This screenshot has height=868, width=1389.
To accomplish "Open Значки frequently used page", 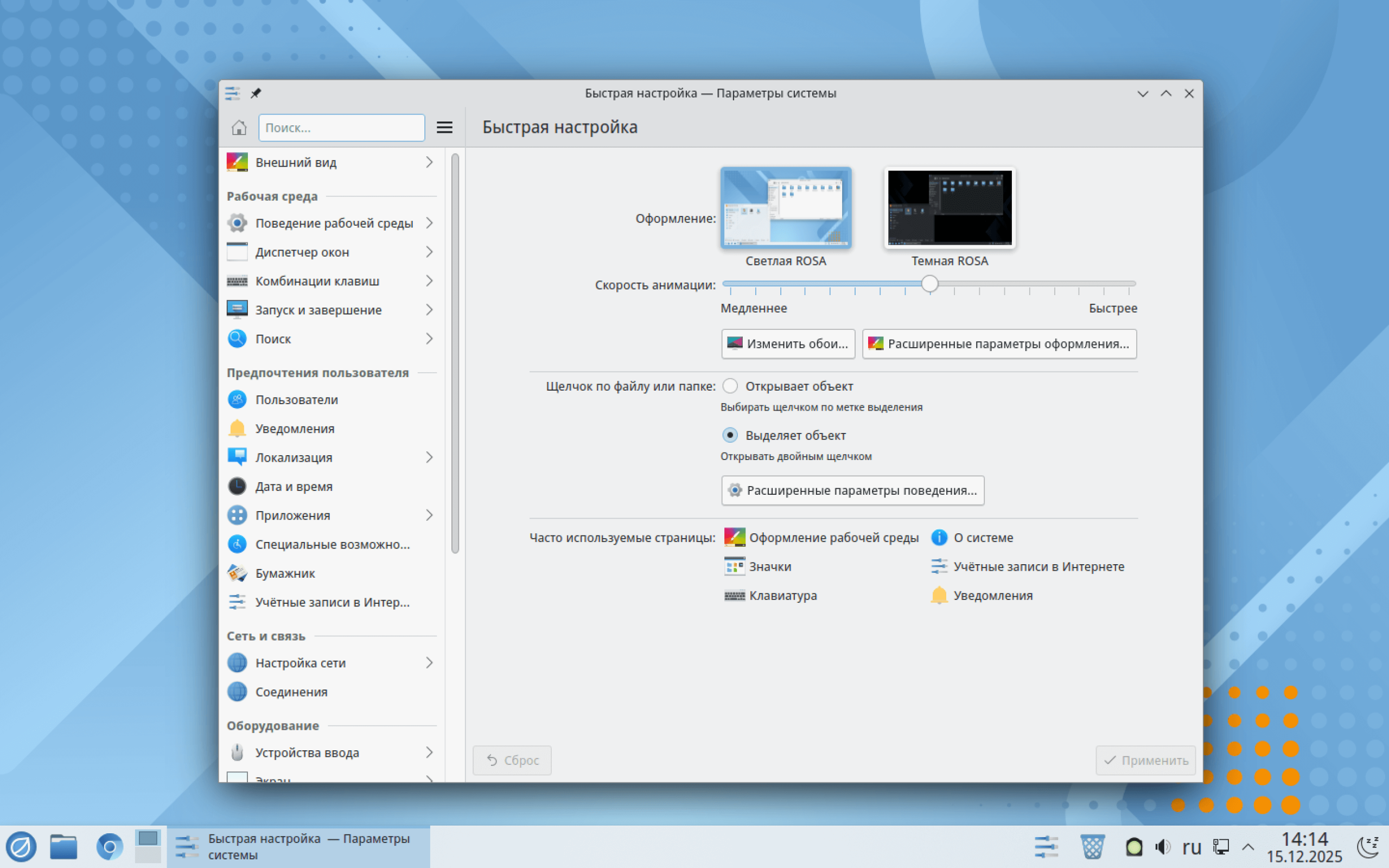I will [x=769, y=566].
